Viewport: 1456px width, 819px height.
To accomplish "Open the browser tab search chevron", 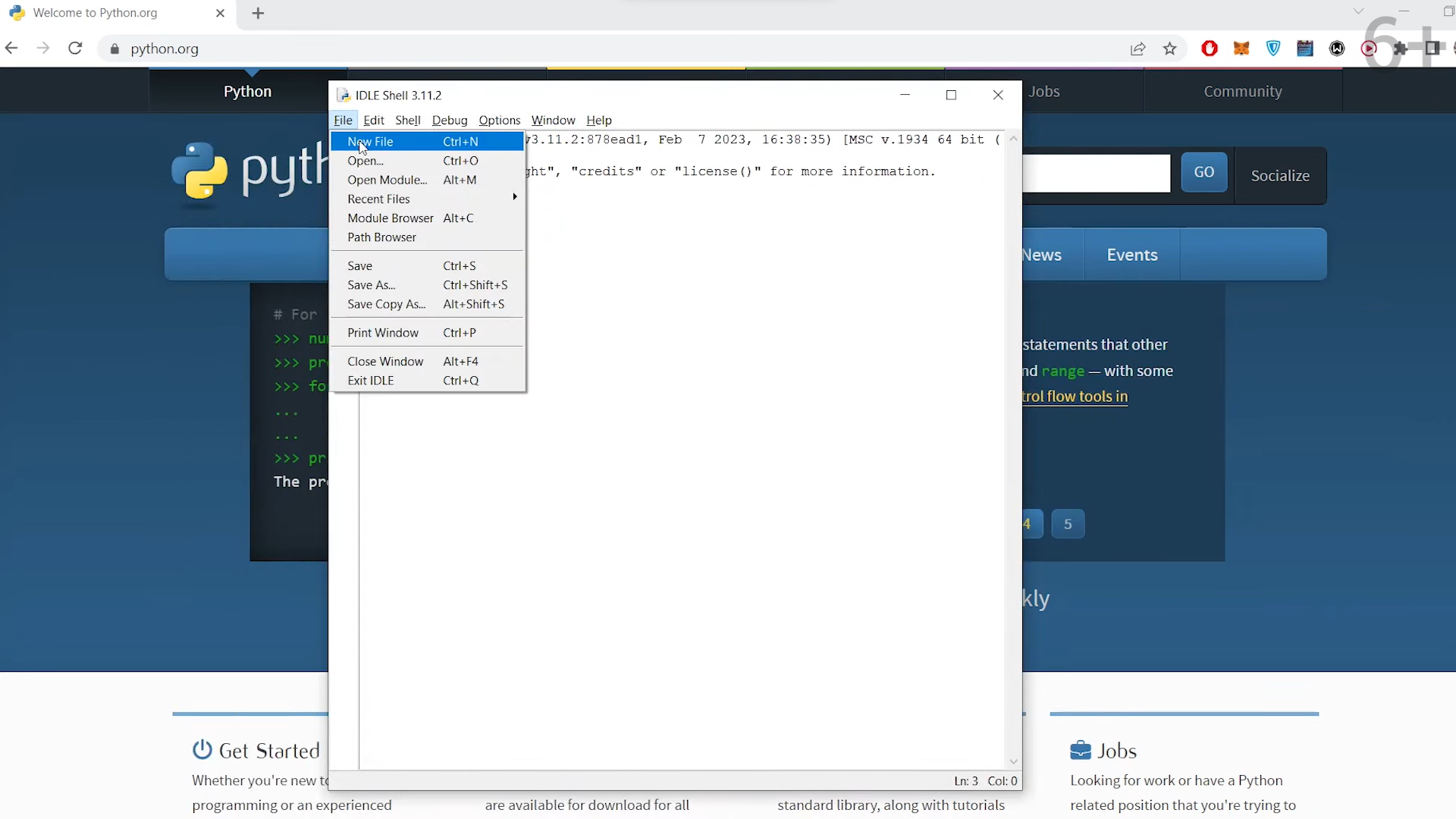I will click(x=1358, y=11).
